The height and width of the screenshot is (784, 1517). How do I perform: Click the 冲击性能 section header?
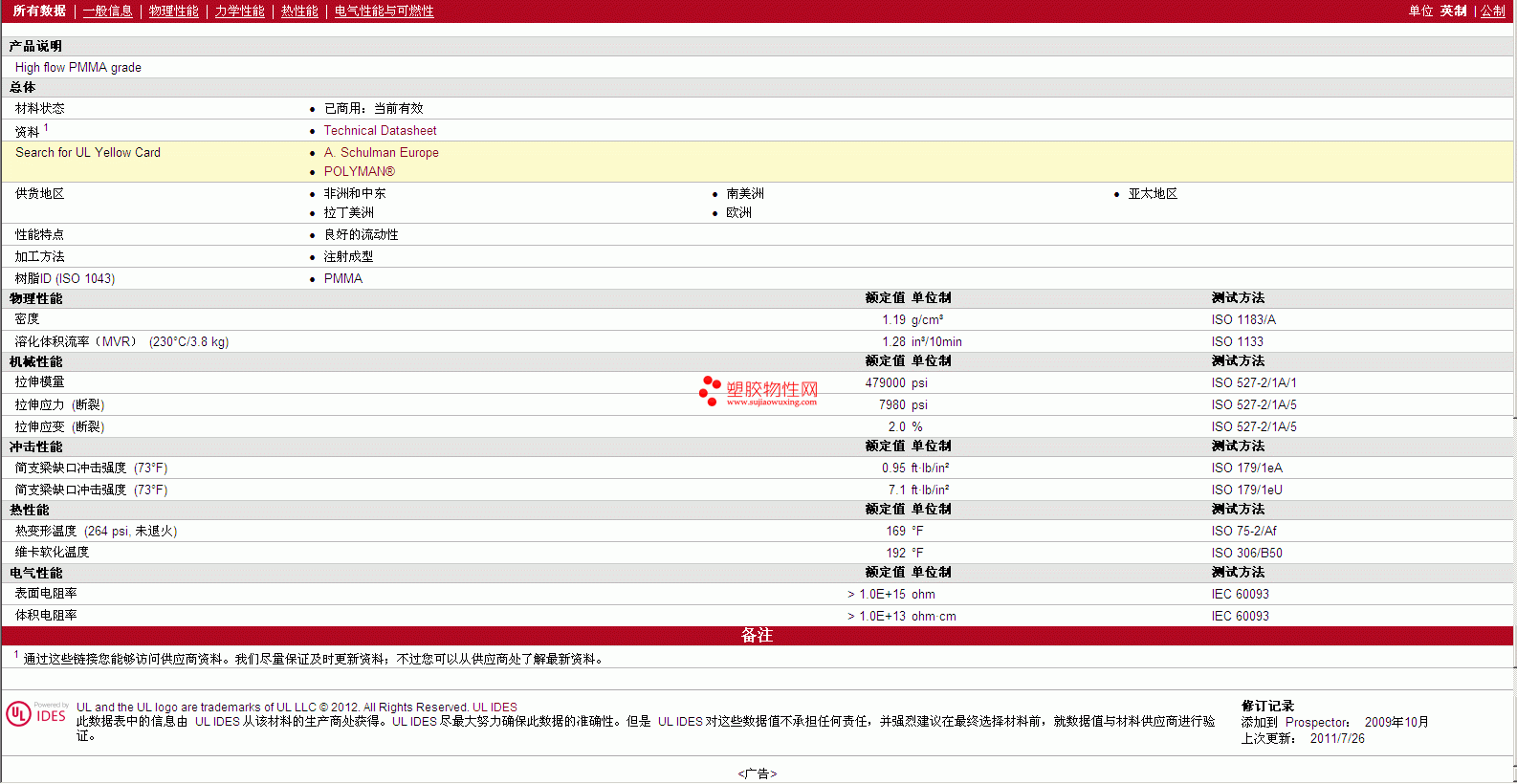coord(36,447)
